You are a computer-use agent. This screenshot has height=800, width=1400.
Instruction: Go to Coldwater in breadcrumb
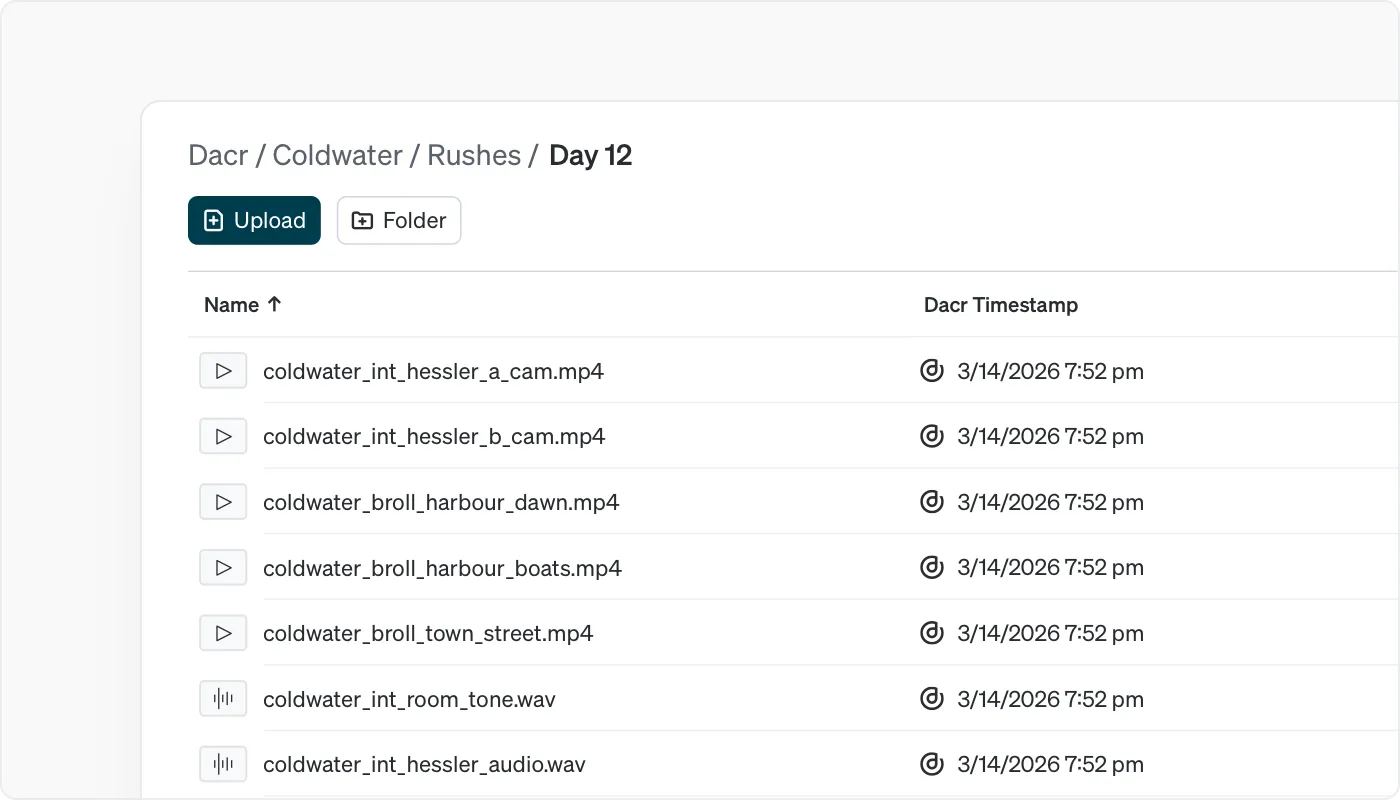(x=338, y=156)
